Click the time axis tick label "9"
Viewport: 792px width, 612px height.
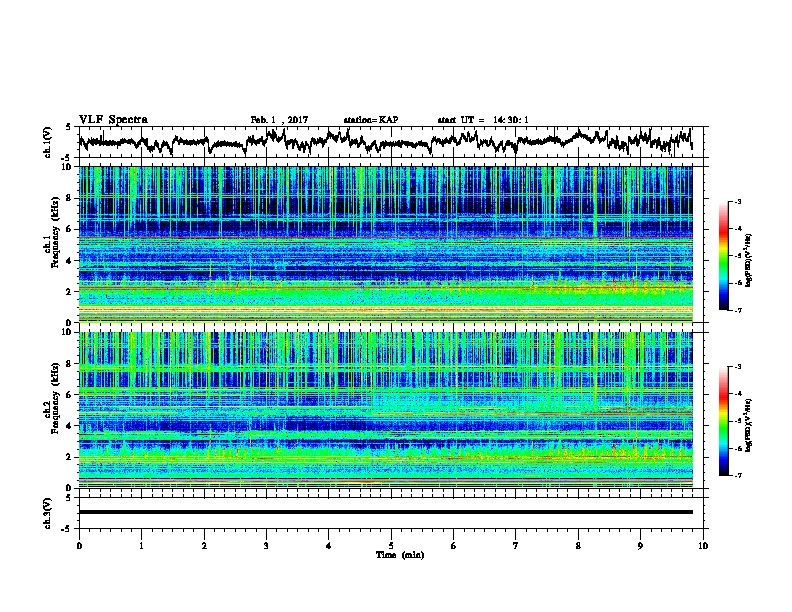[640, 546]
